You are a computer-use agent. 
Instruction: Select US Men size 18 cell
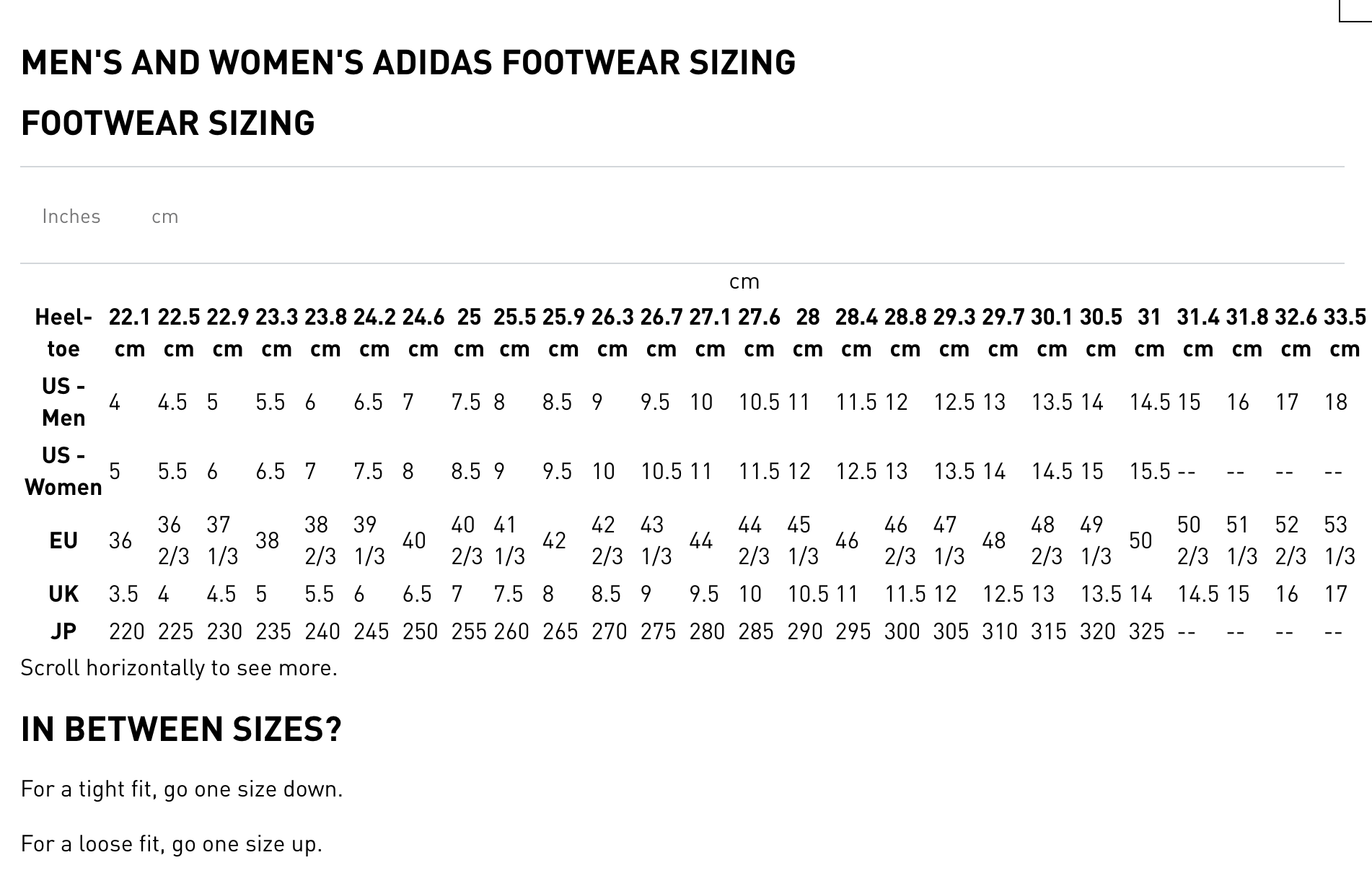[x=1336, y=402]
